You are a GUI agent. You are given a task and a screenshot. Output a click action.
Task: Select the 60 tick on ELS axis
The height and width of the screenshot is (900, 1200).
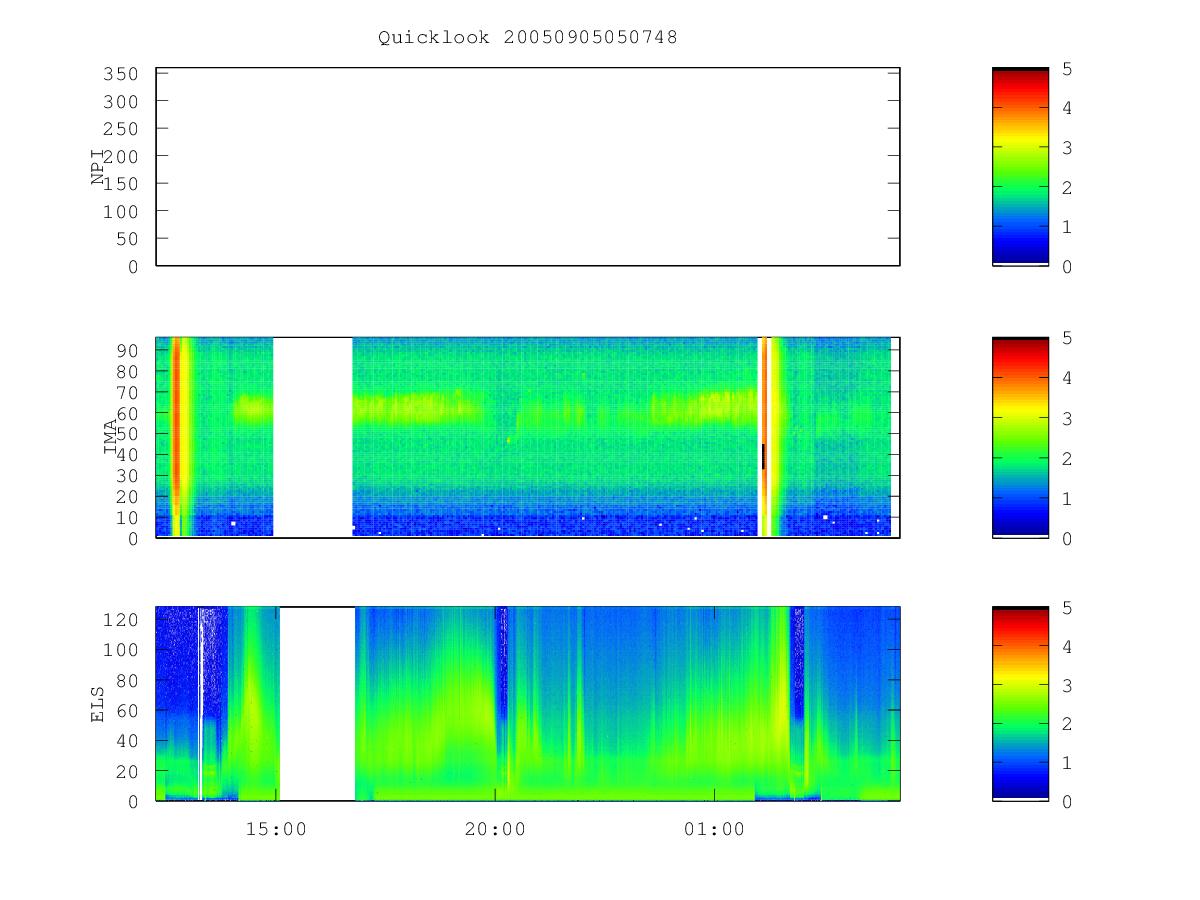(x=125, y=710)
